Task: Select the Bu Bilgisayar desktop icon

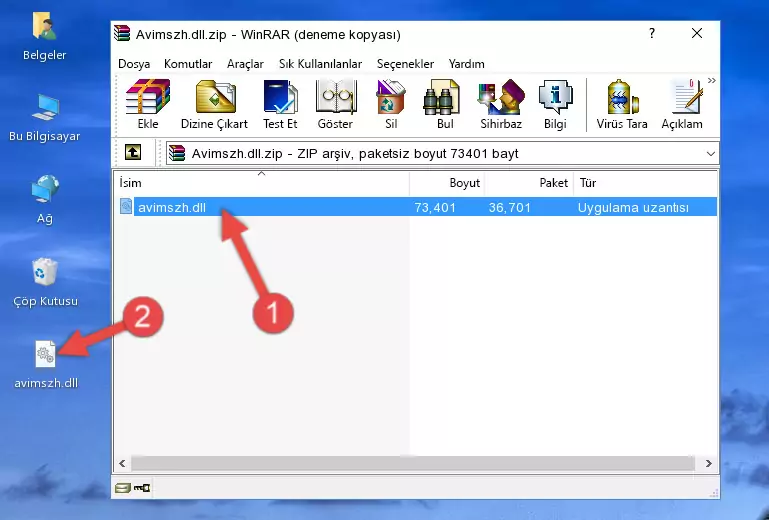Action: point(45,118)
